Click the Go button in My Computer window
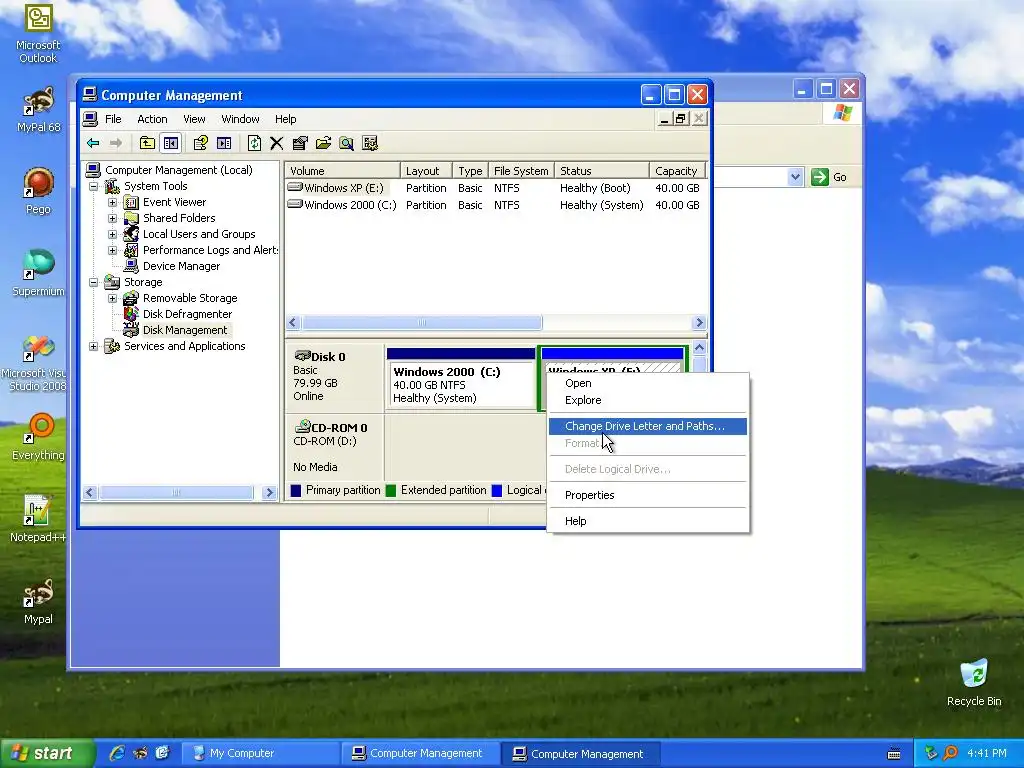 pos(829,177)
